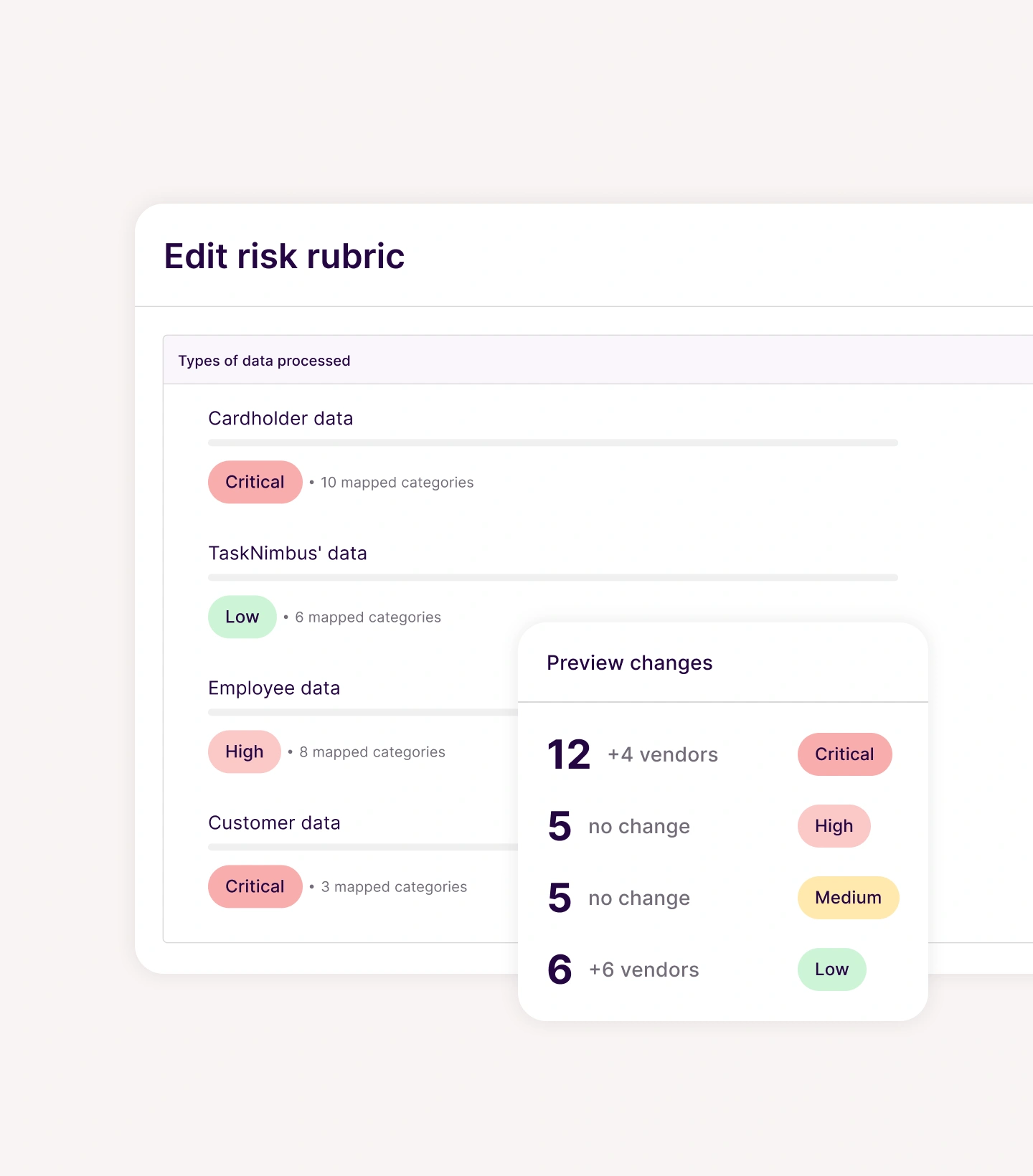Screen dimensions: 1033x1176
Task: Click the "TaskNimbus' data" label
Action: pyautogui.click(x=288, y=553)
